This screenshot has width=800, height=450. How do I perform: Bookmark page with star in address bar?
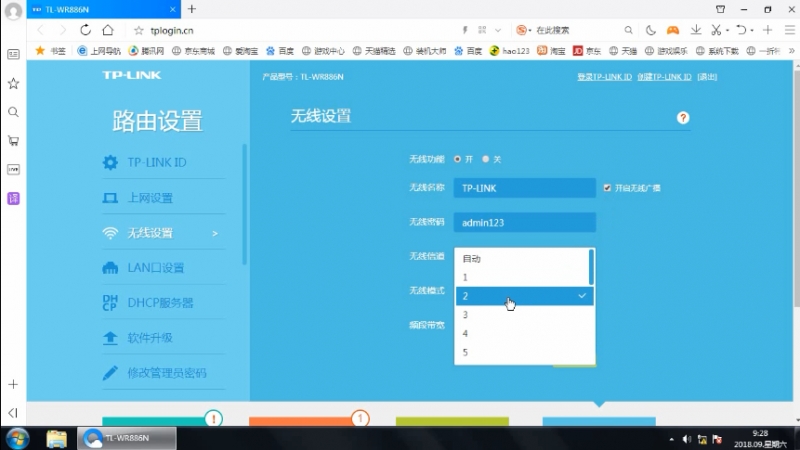tap(138, 31)
